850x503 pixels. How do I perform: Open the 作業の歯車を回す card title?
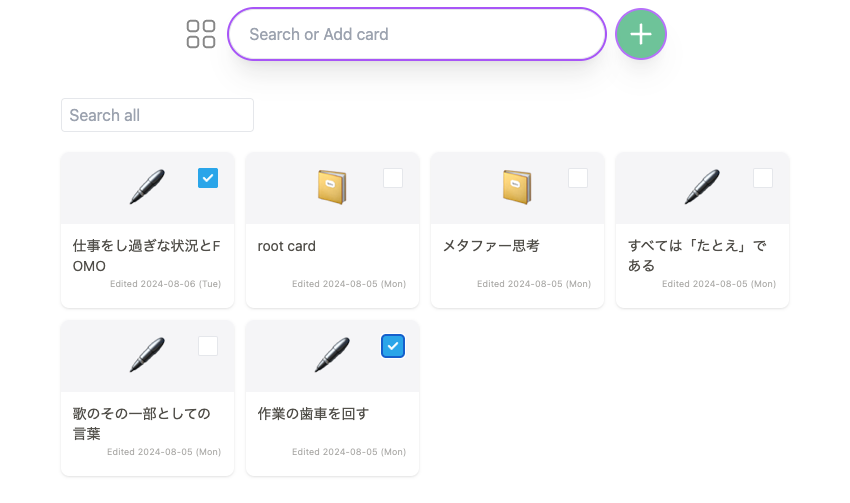coord(313,414)
